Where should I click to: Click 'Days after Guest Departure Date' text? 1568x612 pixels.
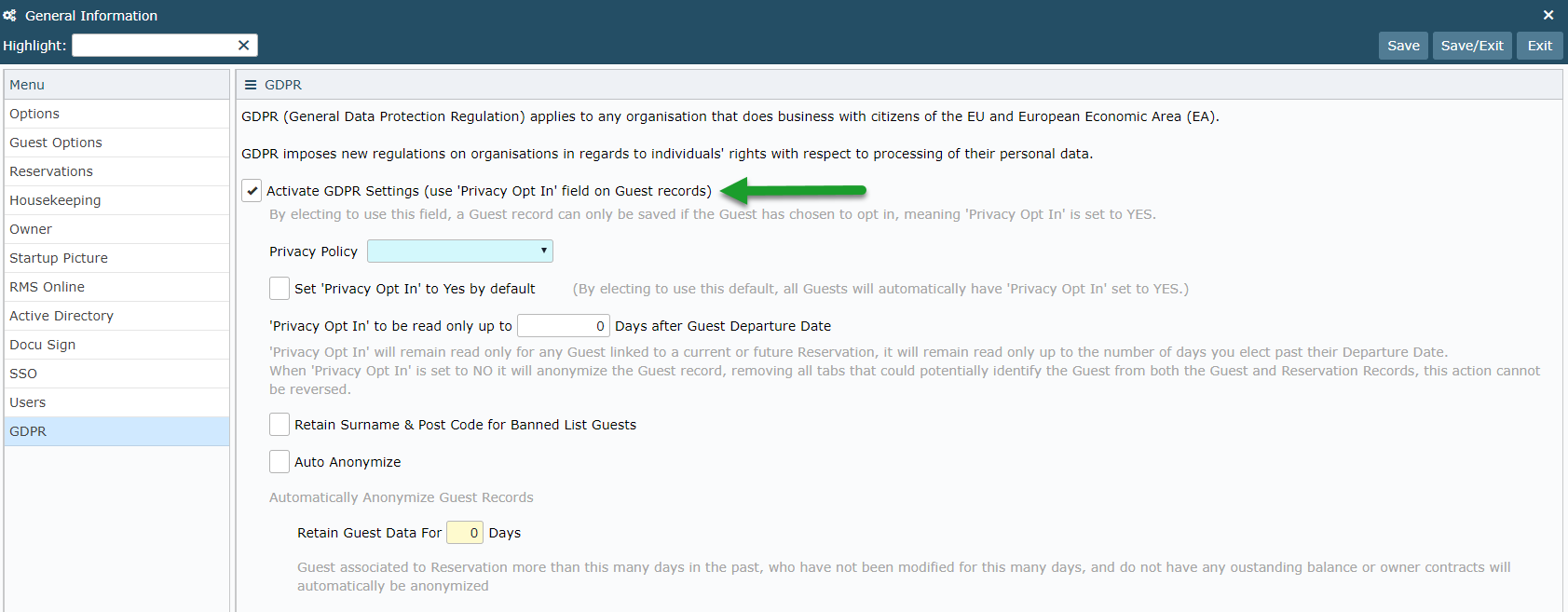723,326
